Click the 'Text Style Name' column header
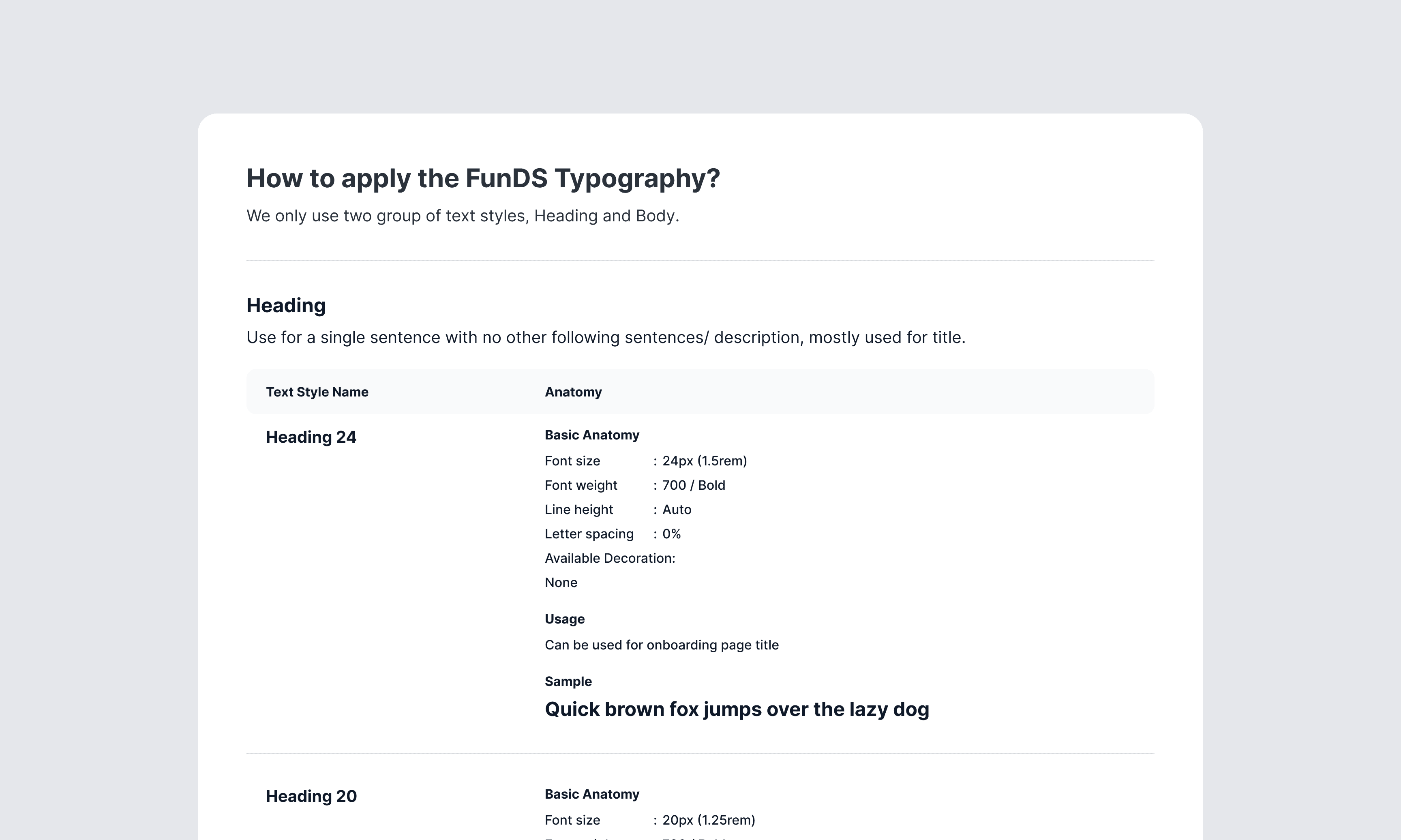1401x840 pixels. (317, 392)
